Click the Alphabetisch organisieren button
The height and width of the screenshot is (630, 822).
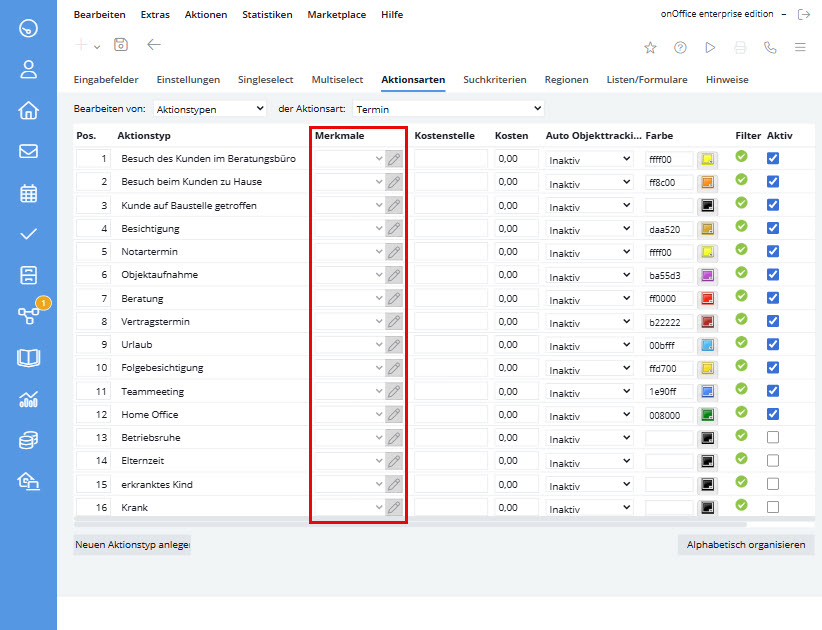coord(746,545)
